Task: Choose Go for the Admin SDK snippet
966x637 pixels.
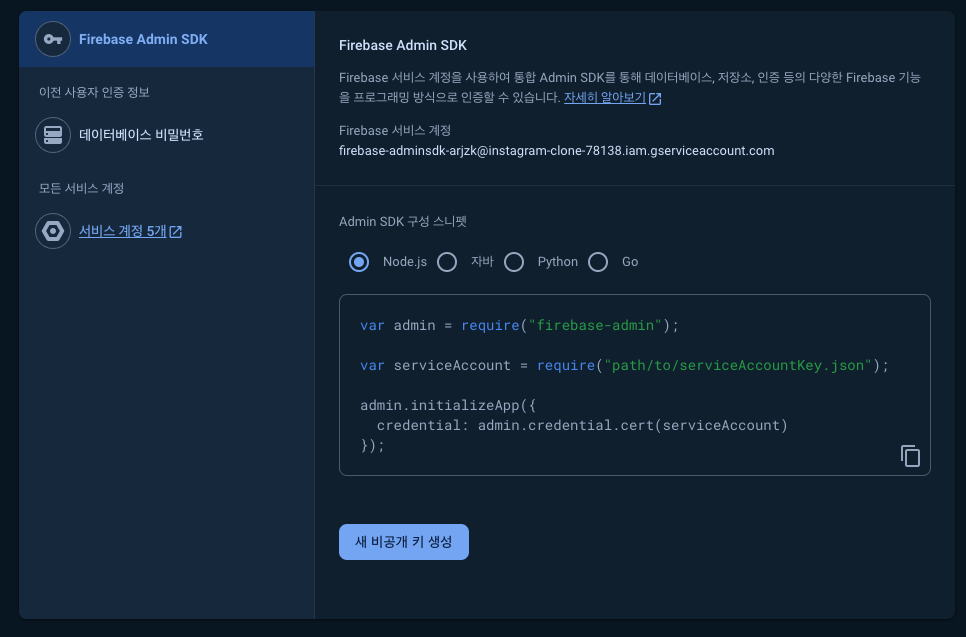Action: tap(598, 262)
